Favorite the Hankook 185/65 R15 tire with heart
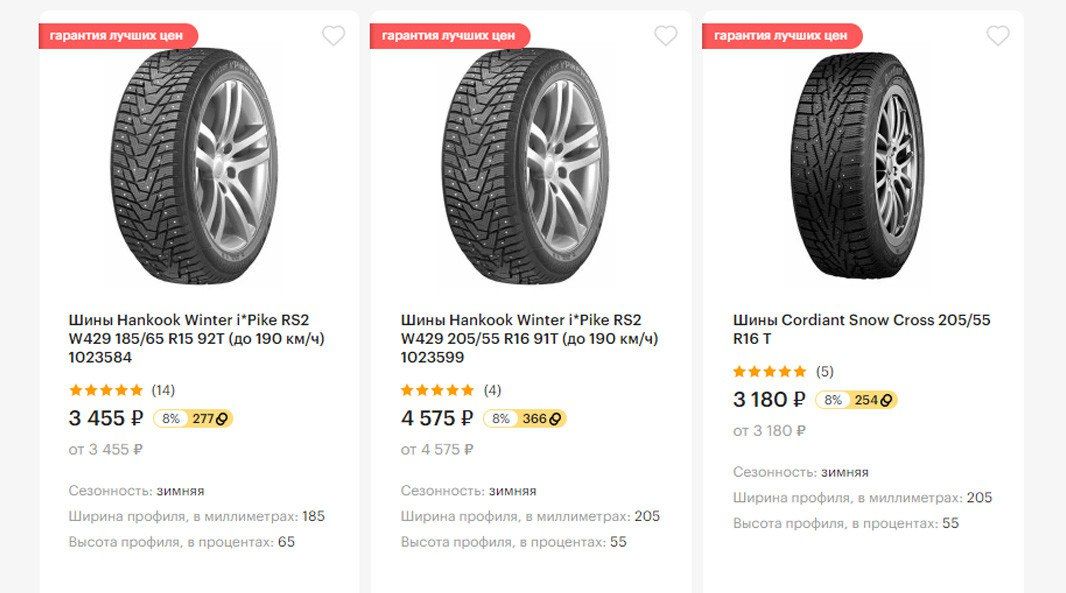This screenshot has width=1066, height=593. click(x=333, y=36)
